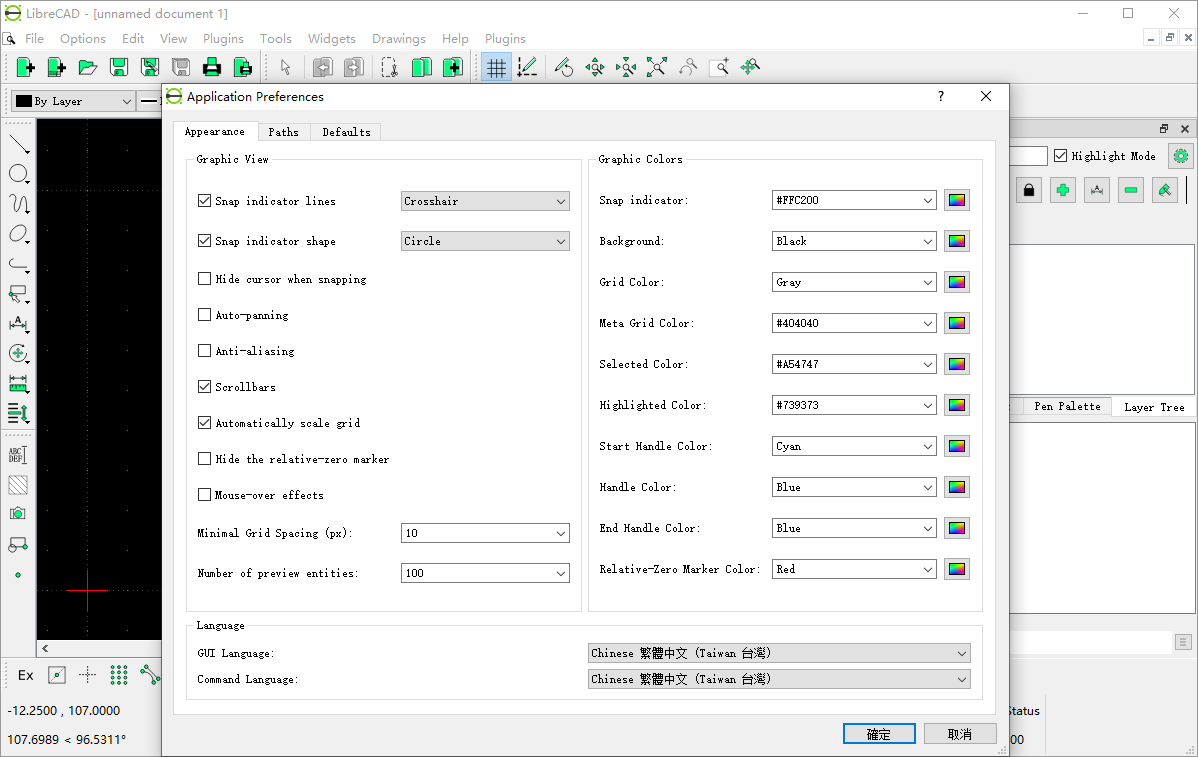Screen dimensions: 1198x757
Task: Click the green minus remove layer icon
Action: 1131,190
